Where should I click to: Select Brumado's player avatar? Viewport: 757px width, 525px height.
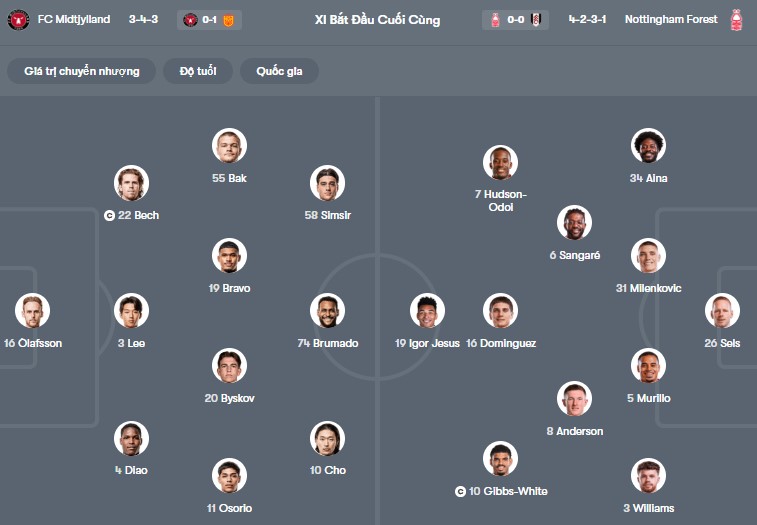327,311
